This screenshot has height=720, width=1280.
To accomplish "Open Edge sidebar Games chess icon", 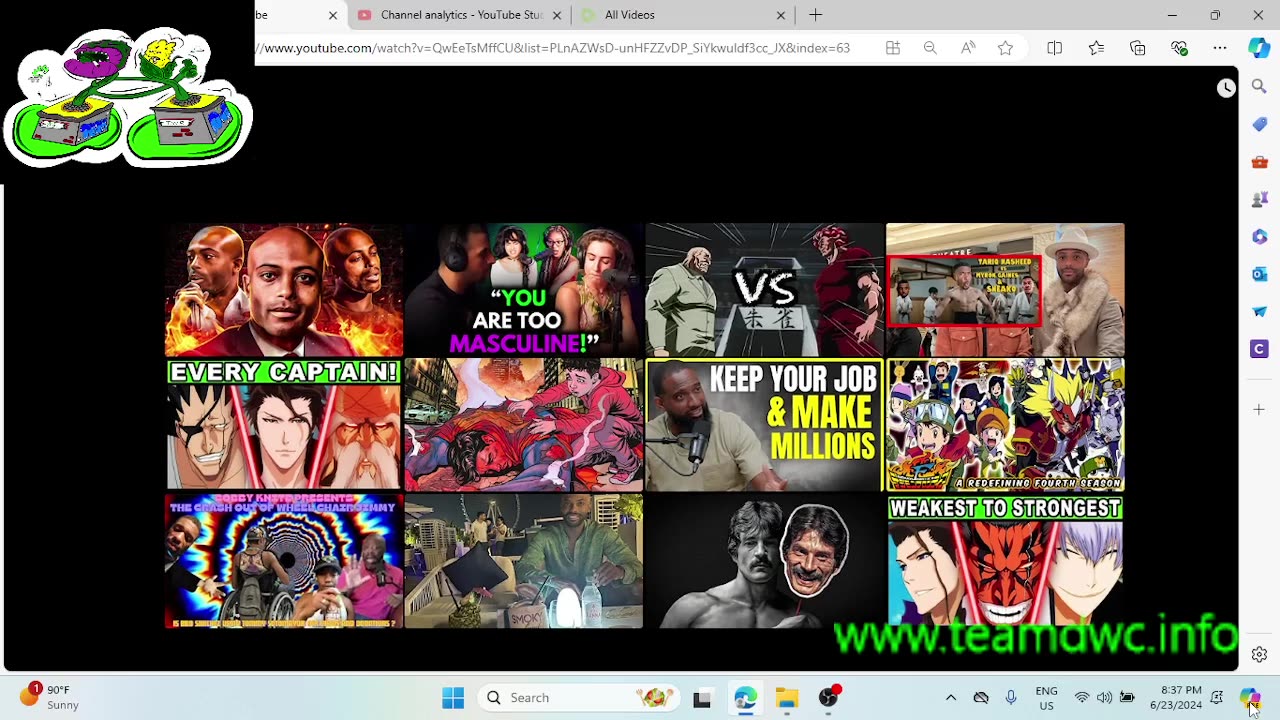I will [x=1259, y=199].
